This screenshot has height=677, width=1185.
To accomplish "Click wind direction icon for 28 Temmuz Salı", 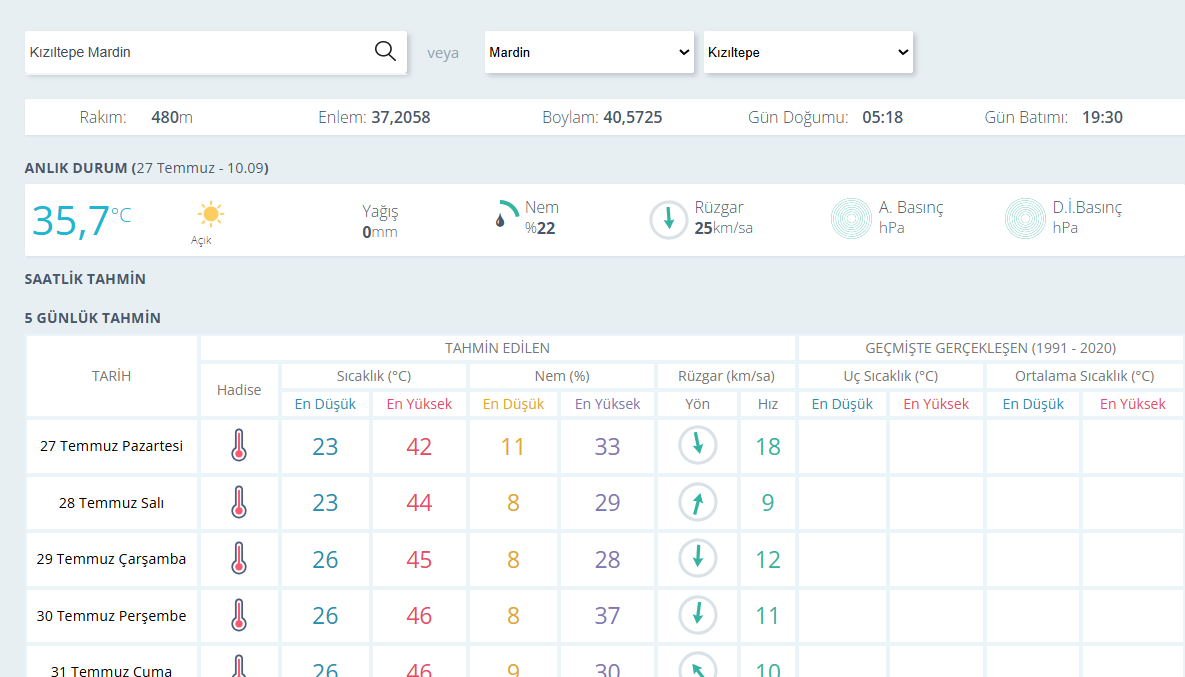I will (x=698, y=502).
